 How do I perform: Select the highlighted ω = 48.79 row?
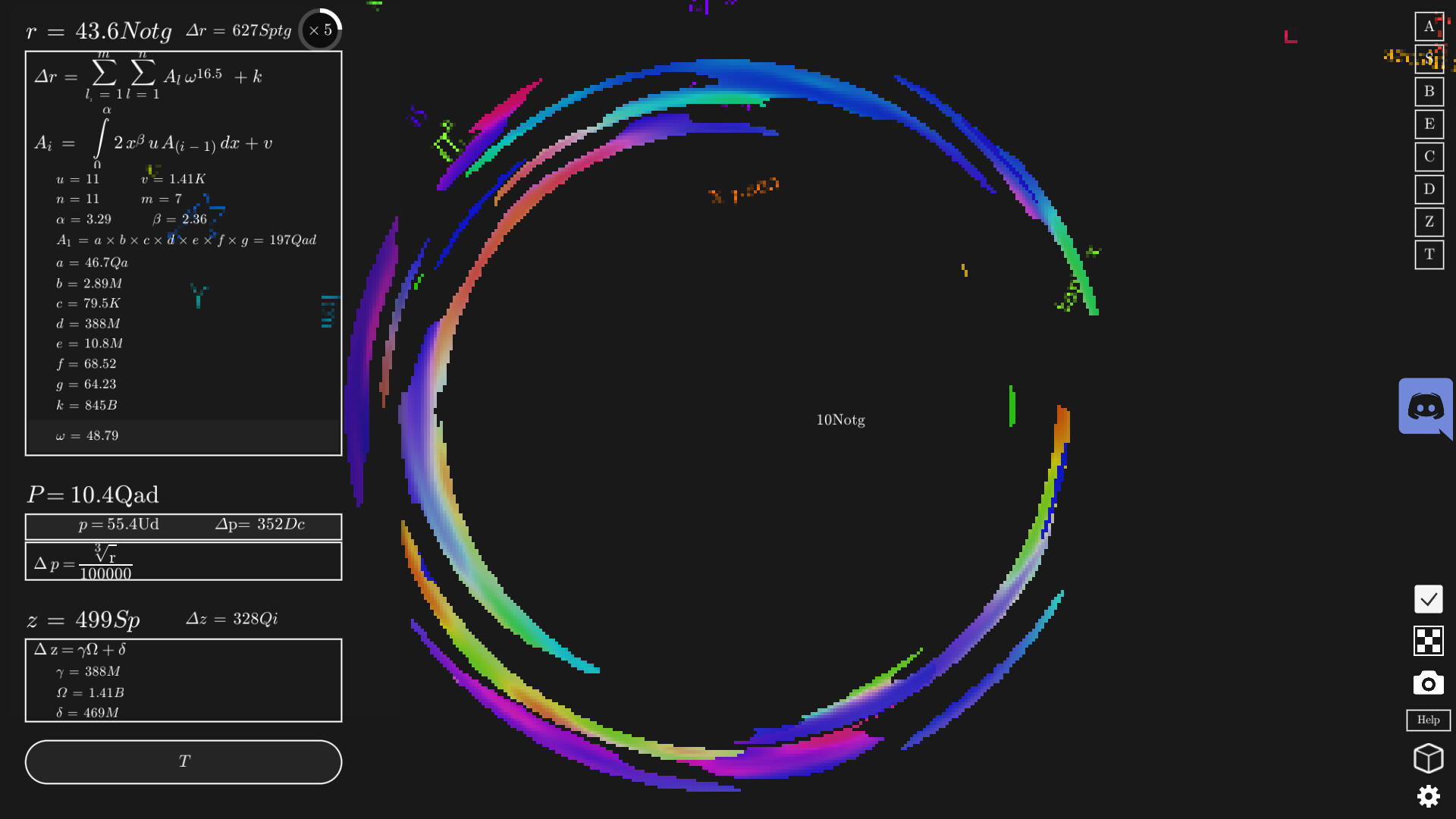184,436
